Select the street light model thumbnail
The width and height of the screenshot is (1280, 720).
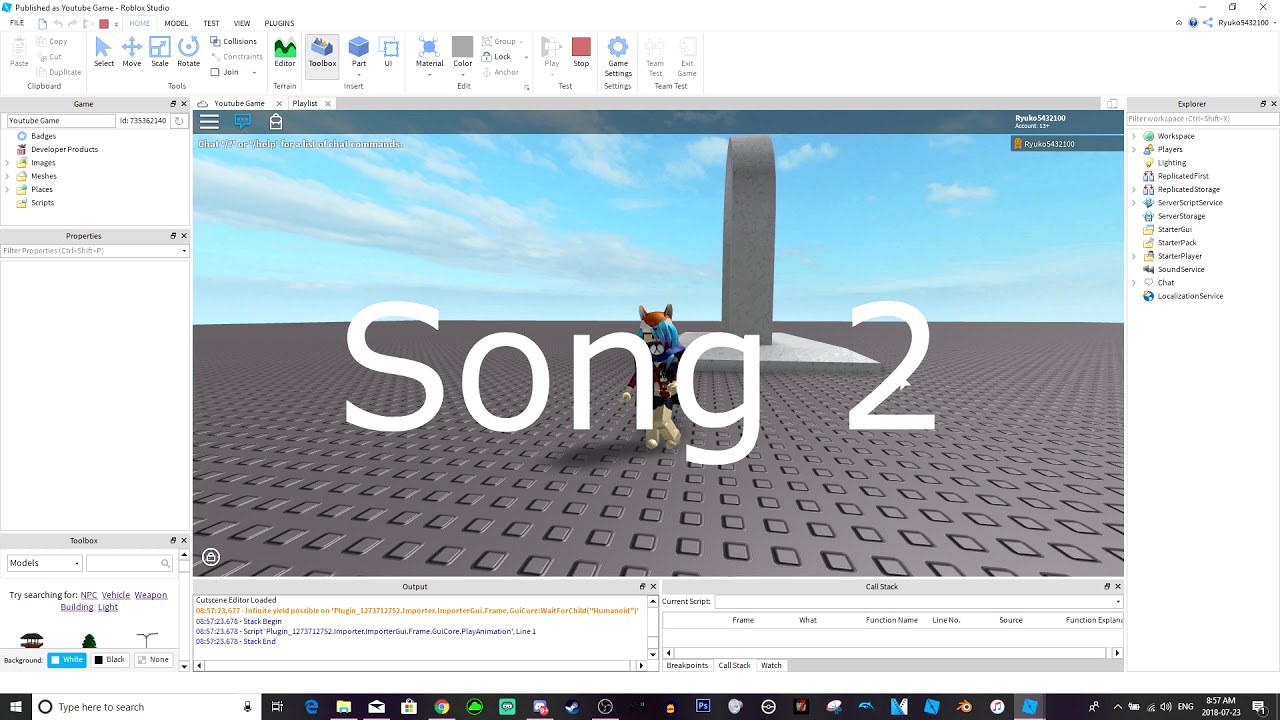[147, 640]
